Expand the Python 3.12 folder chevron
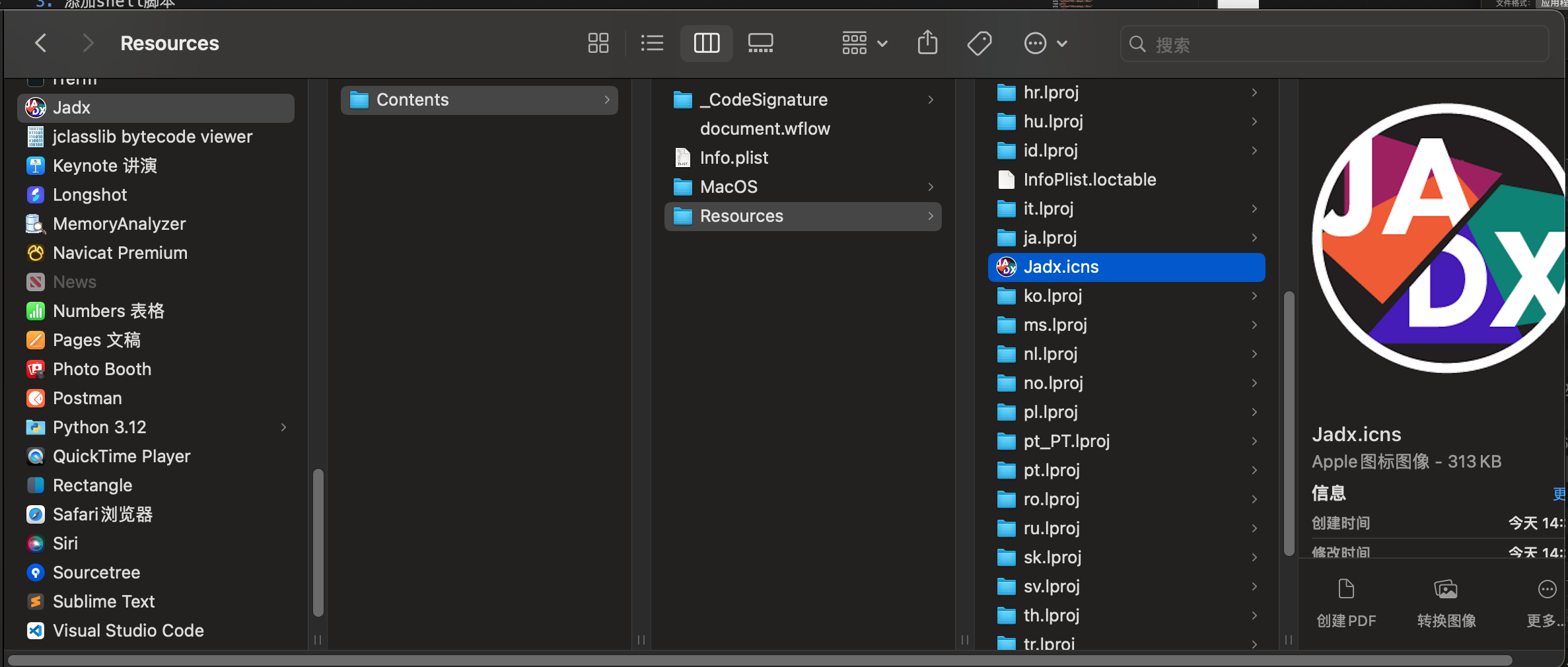The image size is (1568, 667). pyautogui.click(x=283, y=427)
